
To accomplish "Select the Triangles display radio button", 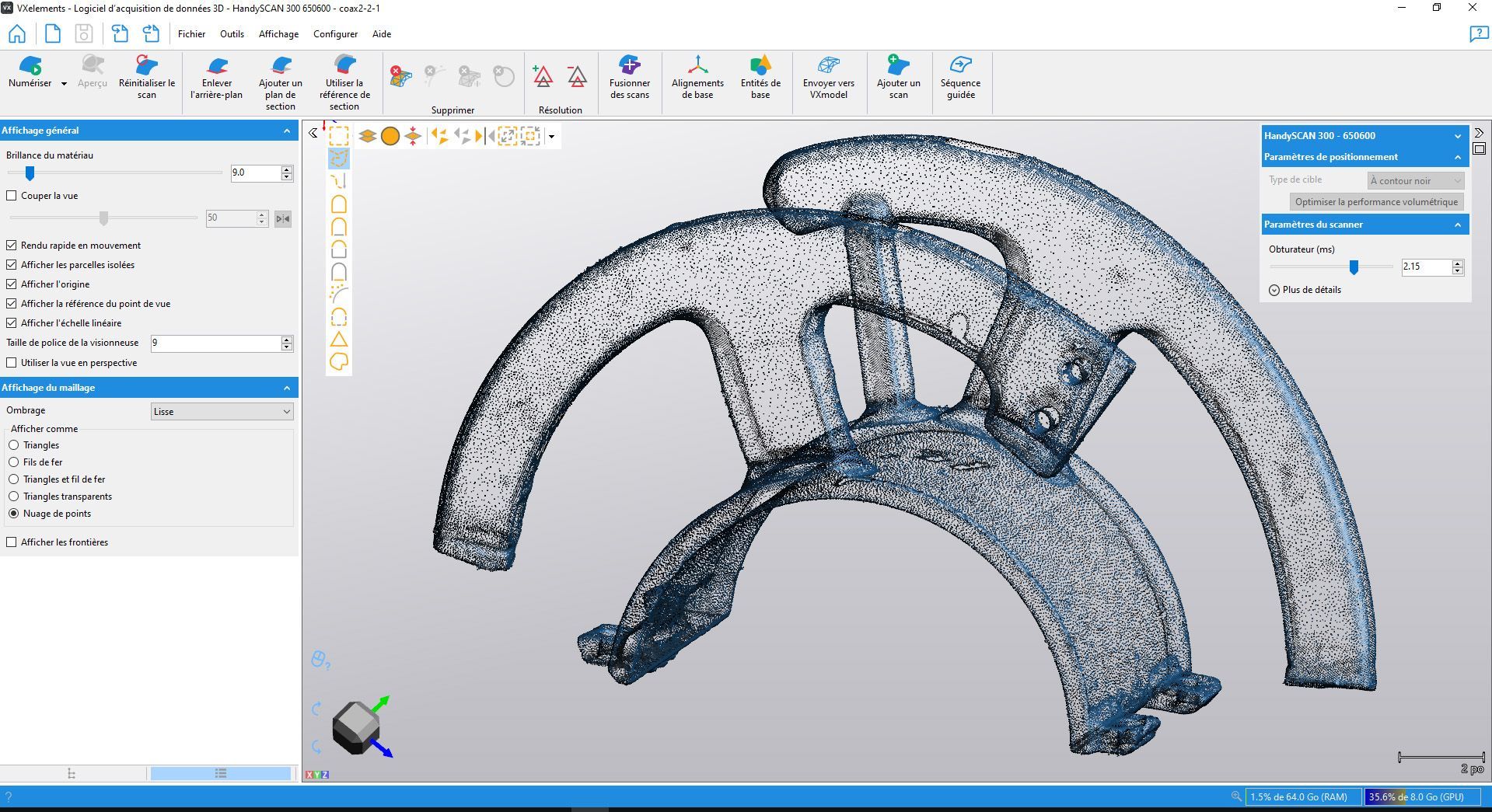I will click(14, 444).
